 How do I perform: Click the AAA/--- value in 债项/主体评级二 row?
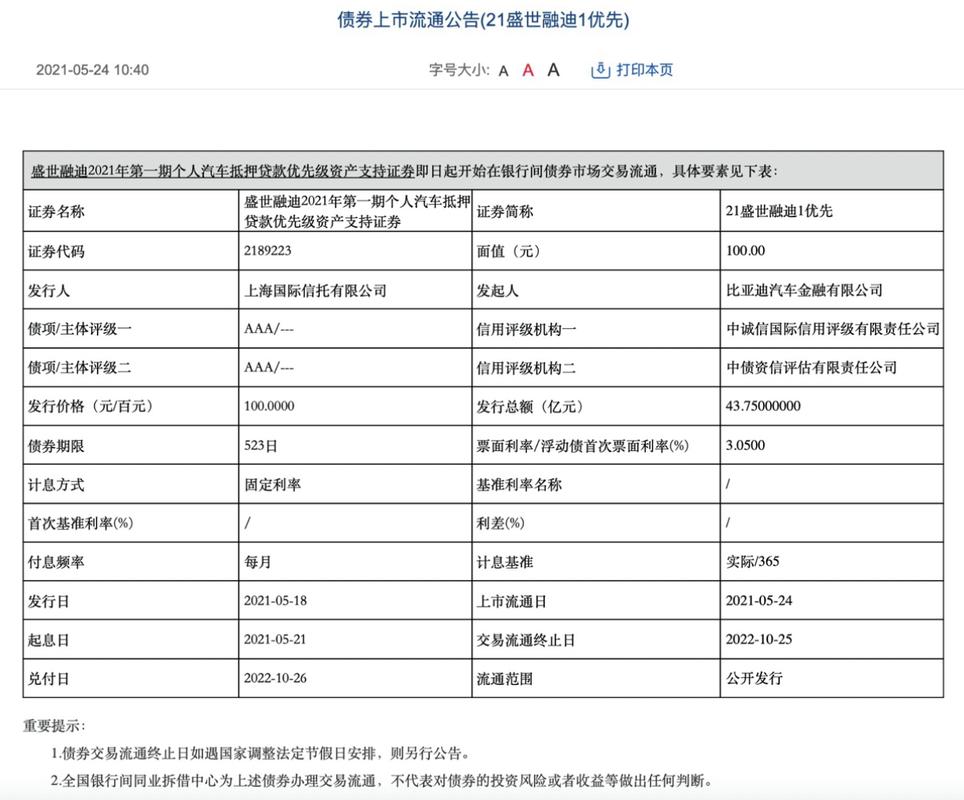(x=269, y=368)
